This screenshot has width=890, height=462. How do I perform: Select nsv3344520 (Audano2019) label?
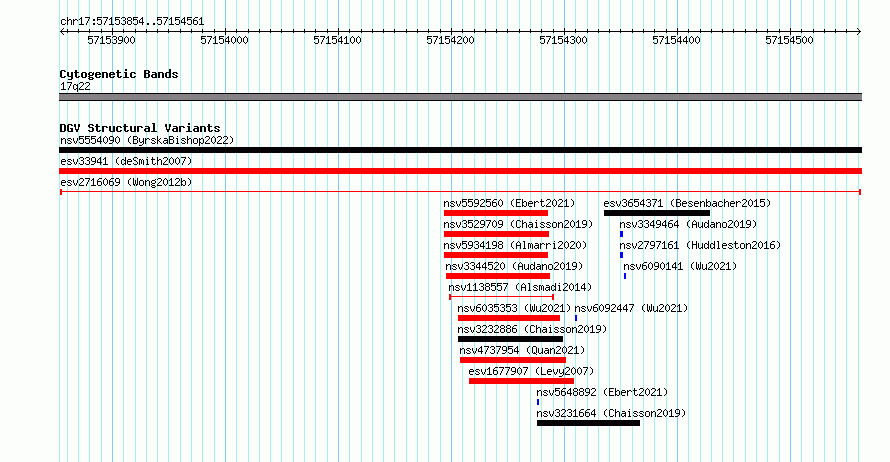point(514,266)
